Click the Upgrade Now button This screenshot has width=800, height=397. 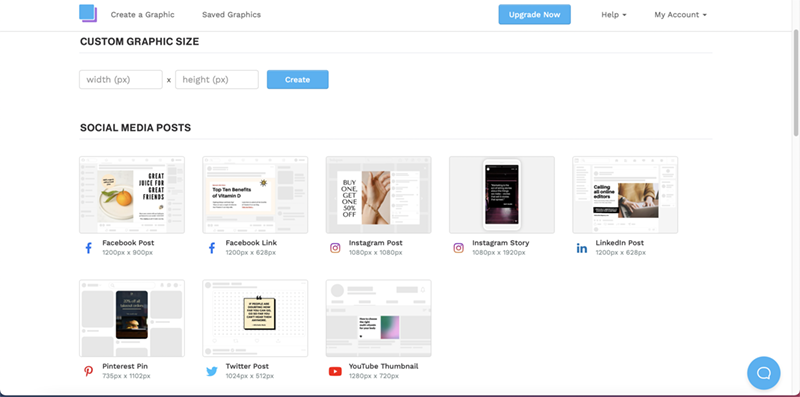point(534,14)
